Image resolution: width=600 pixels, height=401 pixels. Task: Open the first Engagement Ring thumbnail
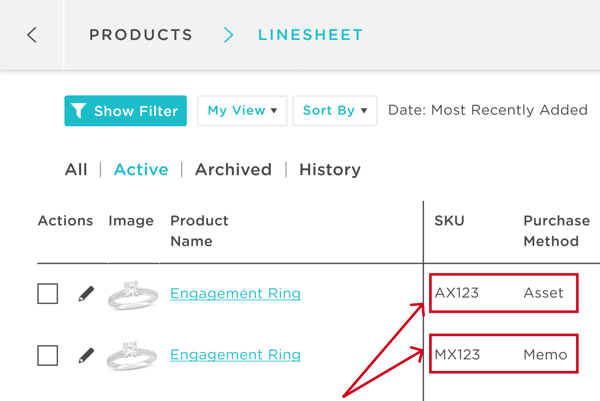click(132, 295)
